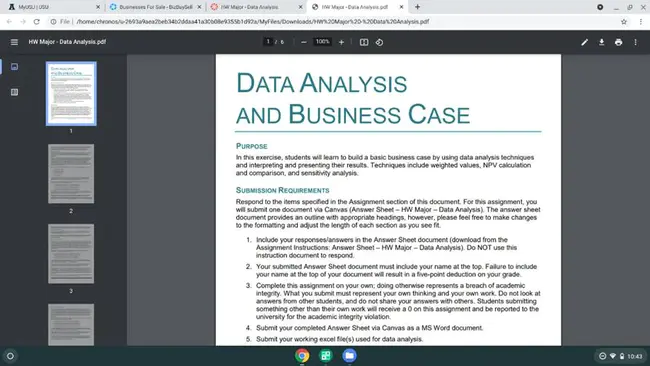Screen dimensions: 650x366
Task: Bookmark this page with the star
Action: 624,22
